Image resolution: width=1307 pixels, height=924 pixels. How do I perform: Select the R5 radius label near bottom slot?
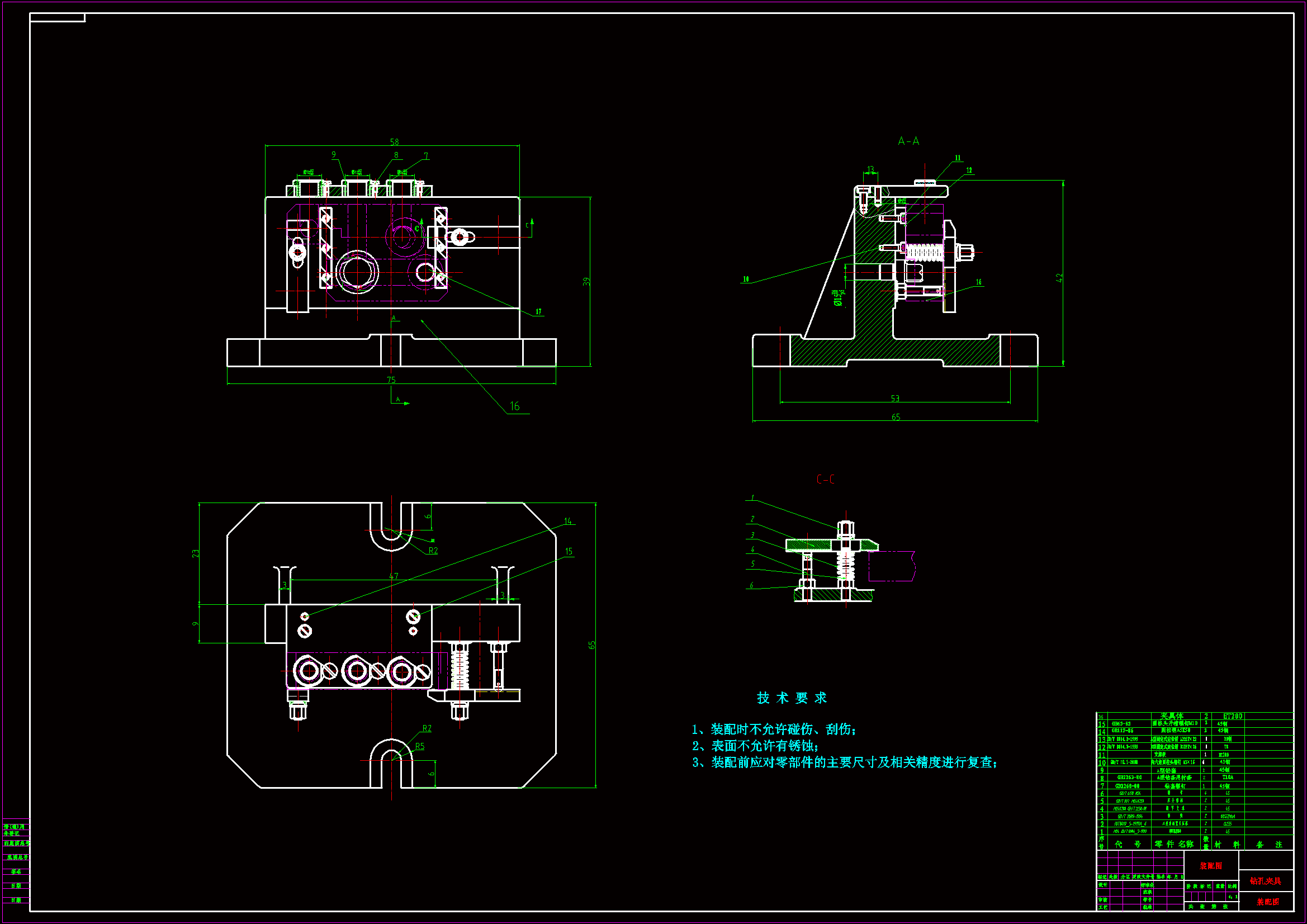click(x=419, y=746)
